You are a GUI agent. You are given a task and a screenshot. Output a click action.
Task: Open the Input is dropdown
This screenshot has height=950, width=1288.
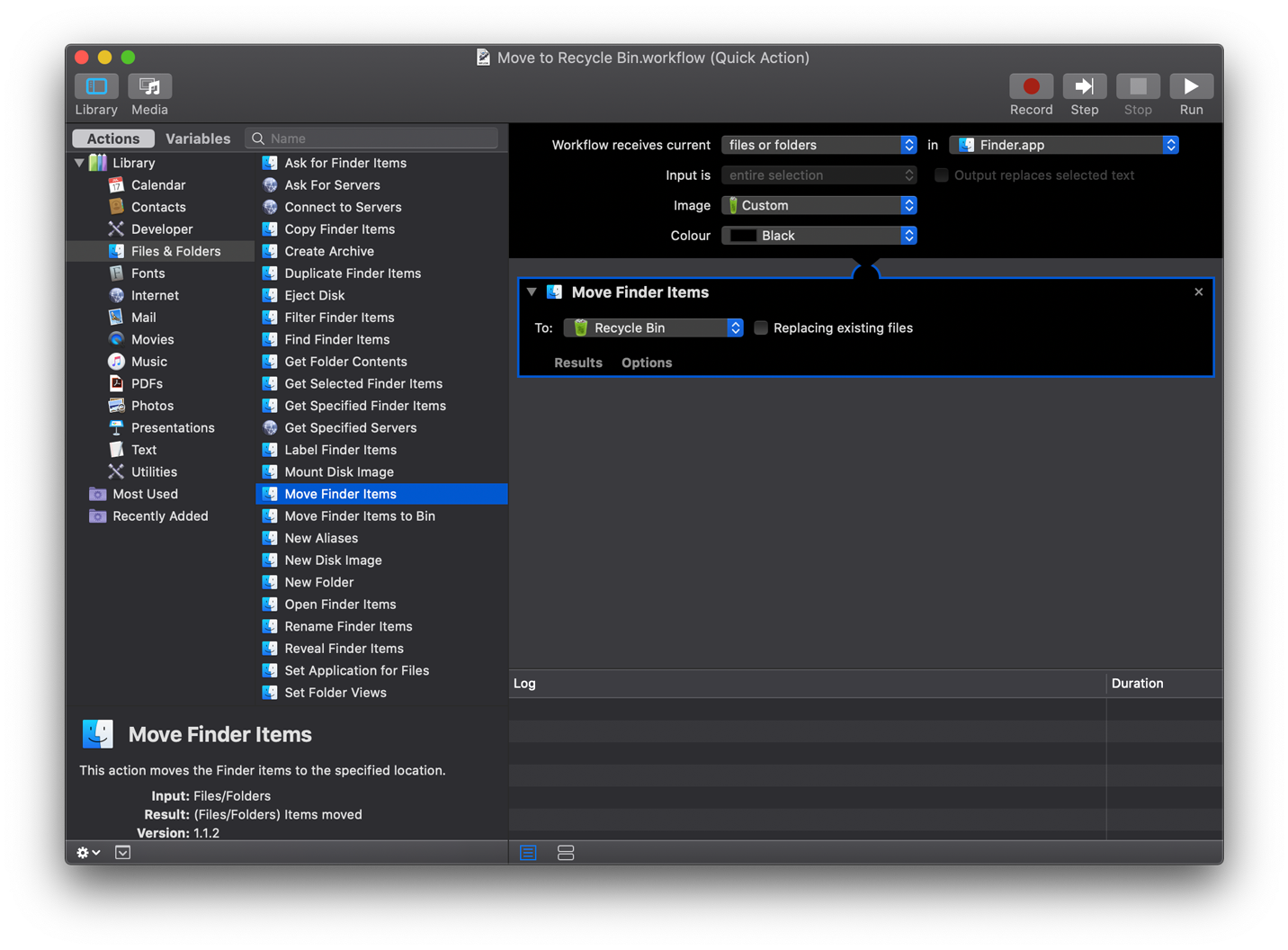818,175
